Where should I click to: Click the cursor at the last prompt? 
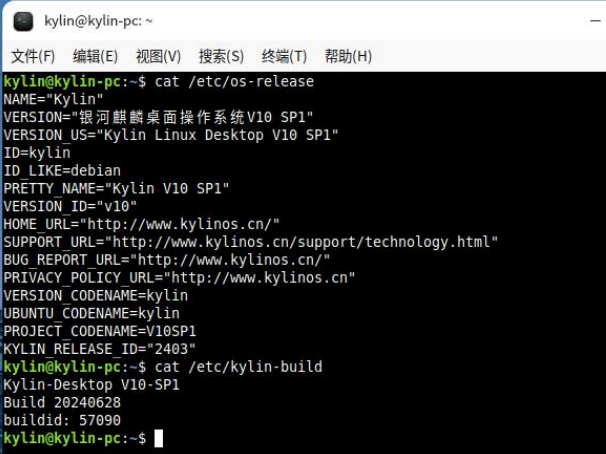click(x=158, y=438)
